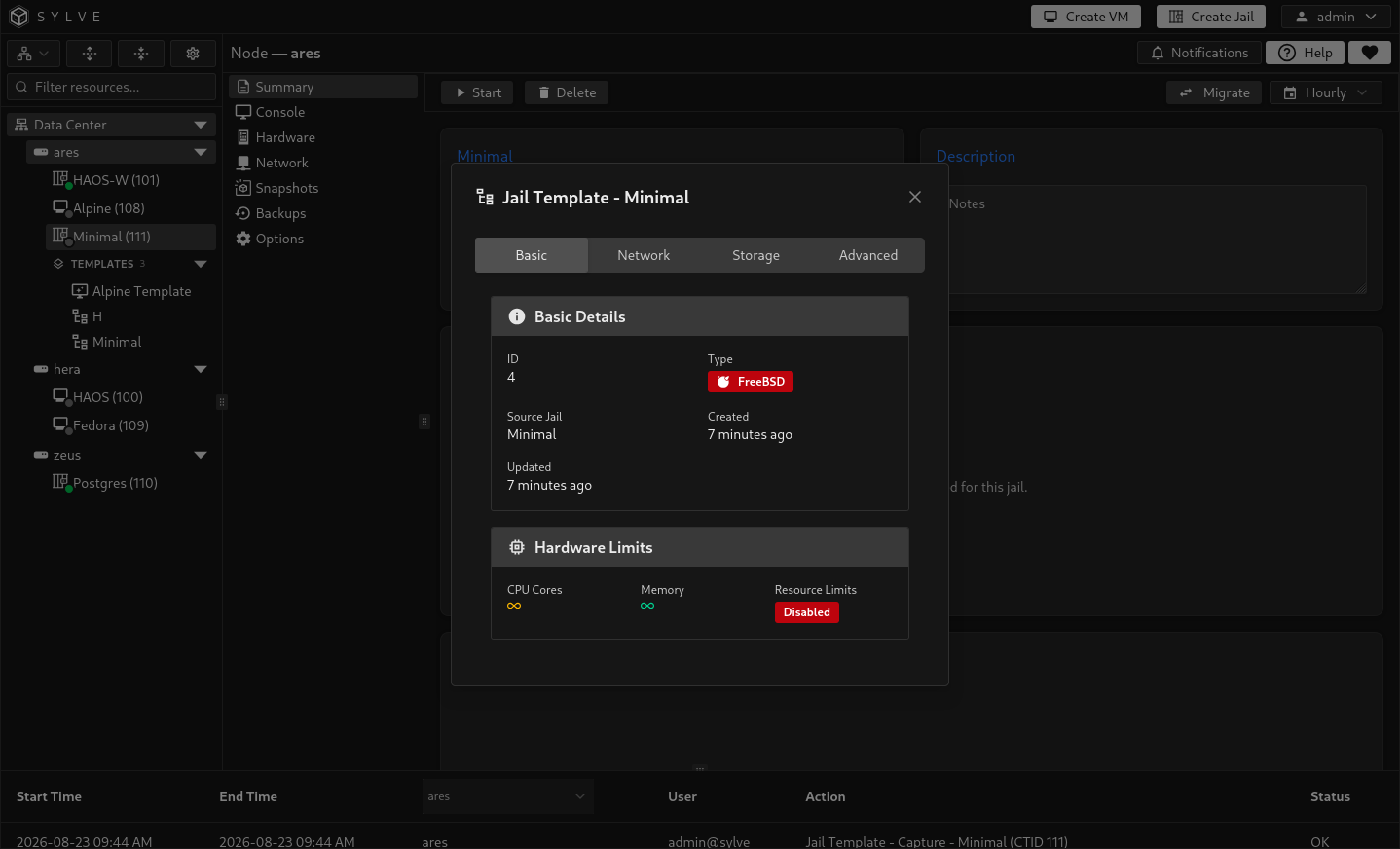Collapse the Data Center tree node
This screenshot has height=849, width=1400.
tap(201, 125)
